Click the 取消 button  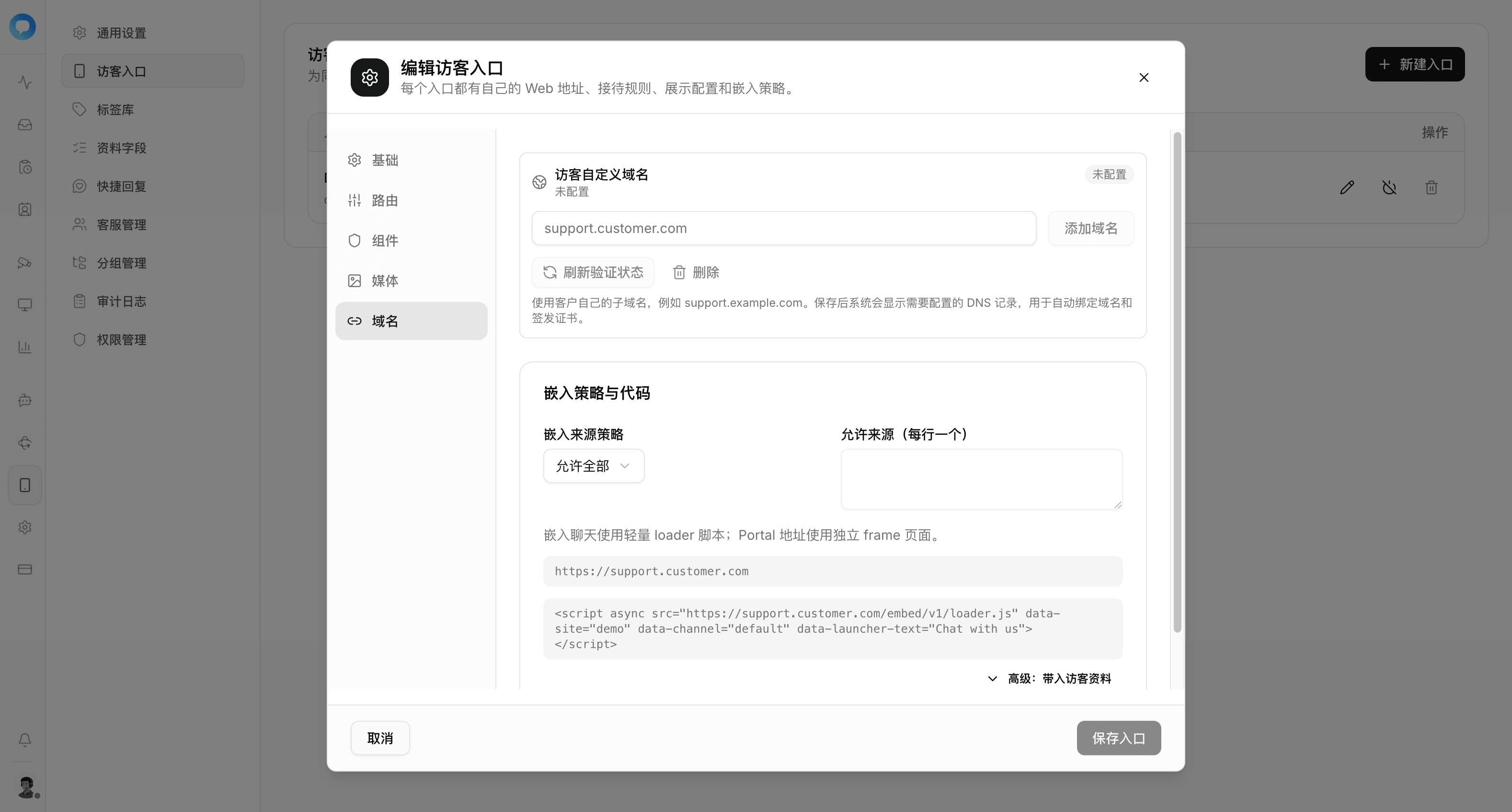380,739
